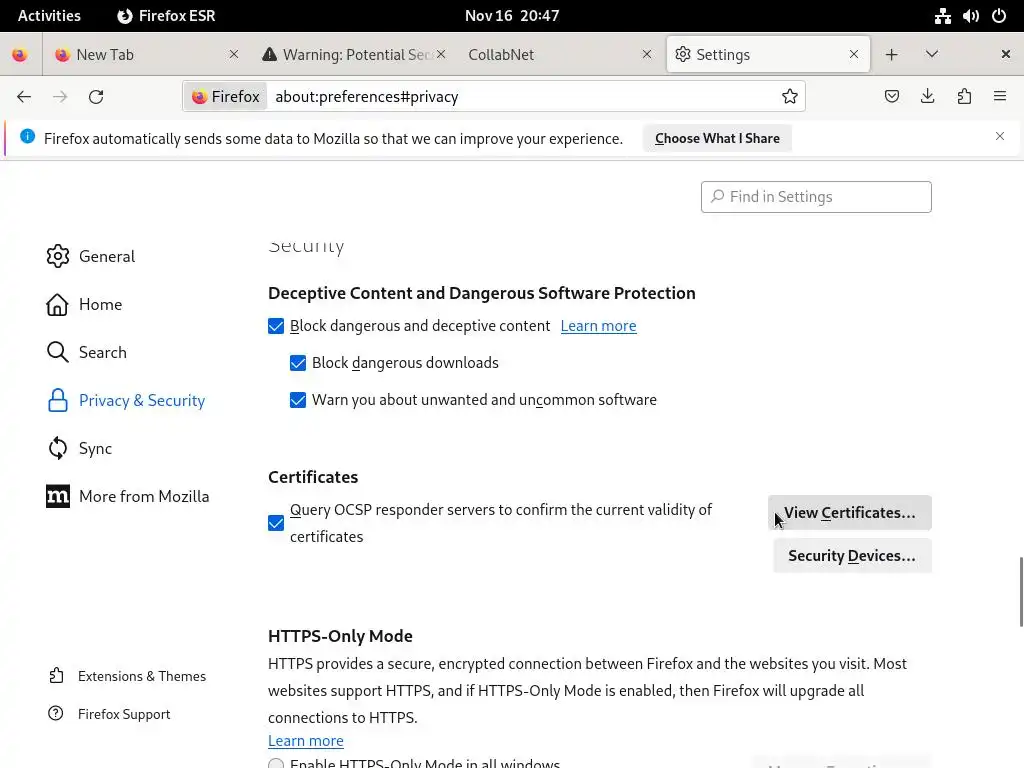Click the View Certificates button
1024x768 pixels.
pos(849,512)
